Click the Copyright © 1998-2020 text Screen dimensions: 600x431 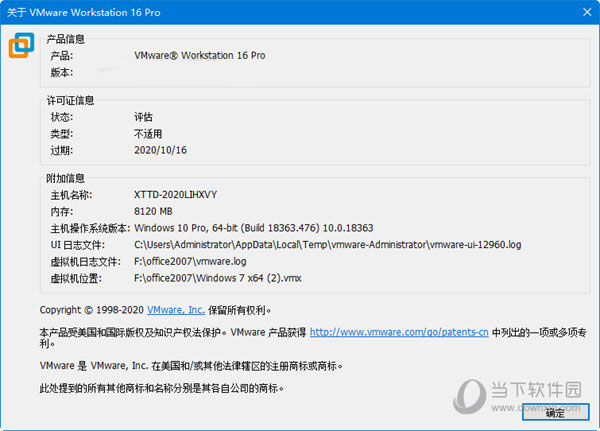tap(91, 310)
